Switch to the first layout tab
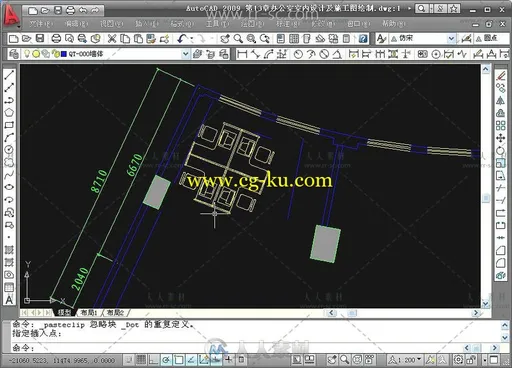Screen dimensions: 512x368 click(89, 312)
